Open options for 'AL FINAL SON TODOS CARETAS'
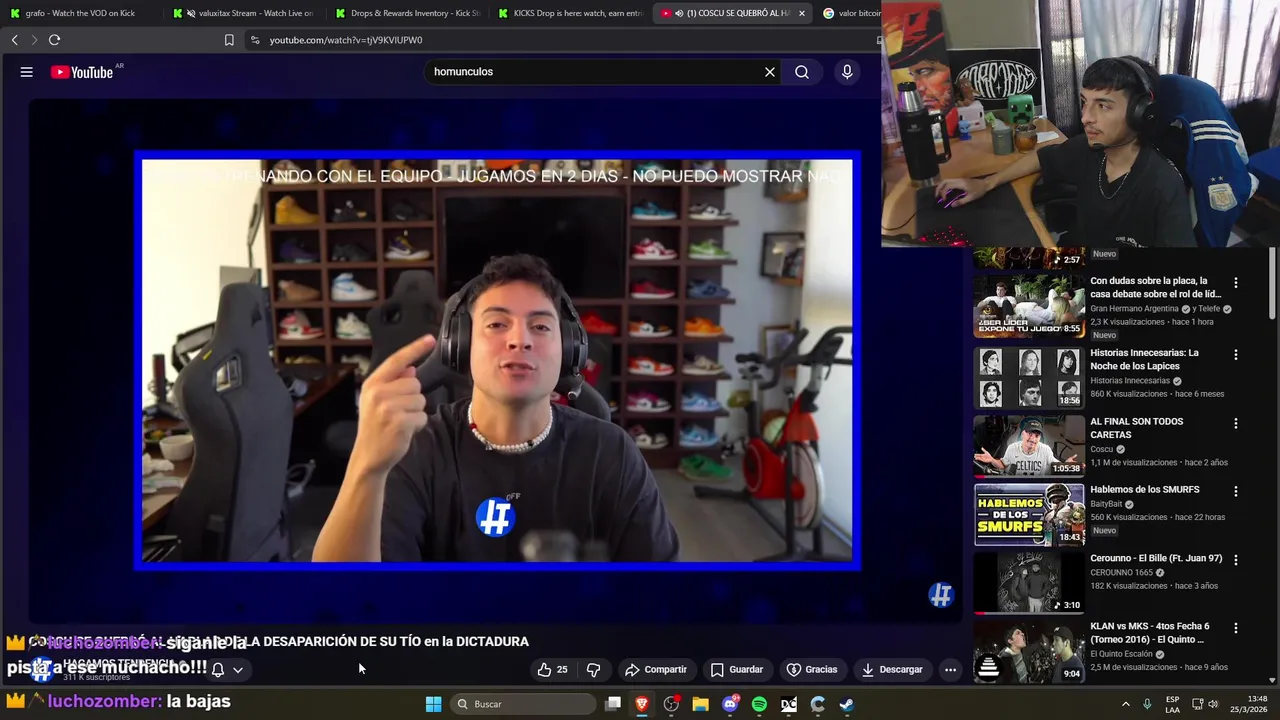The image size is (1280, 720). click(x=1235, y=424)
